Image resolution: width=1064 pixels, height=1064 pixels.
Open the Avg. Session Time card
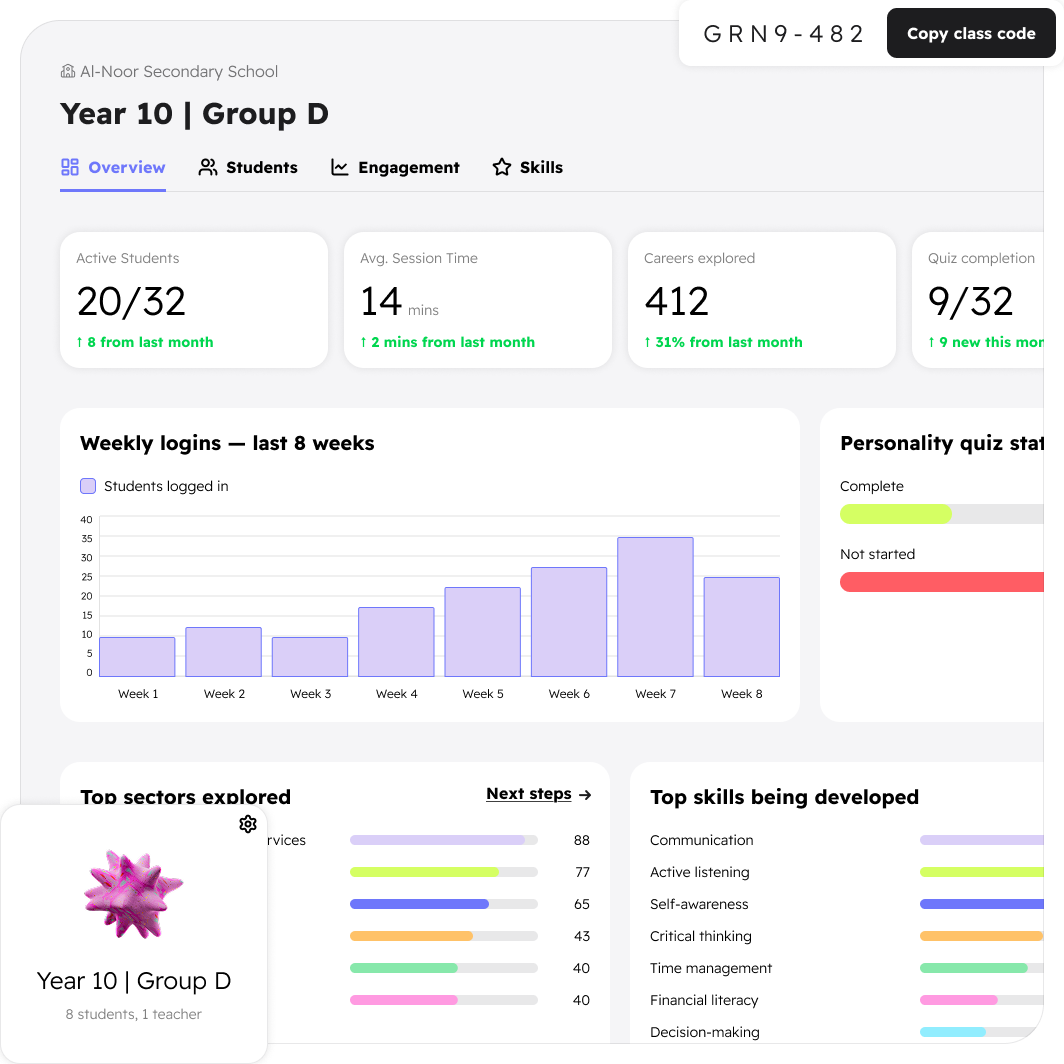(478, 300)
